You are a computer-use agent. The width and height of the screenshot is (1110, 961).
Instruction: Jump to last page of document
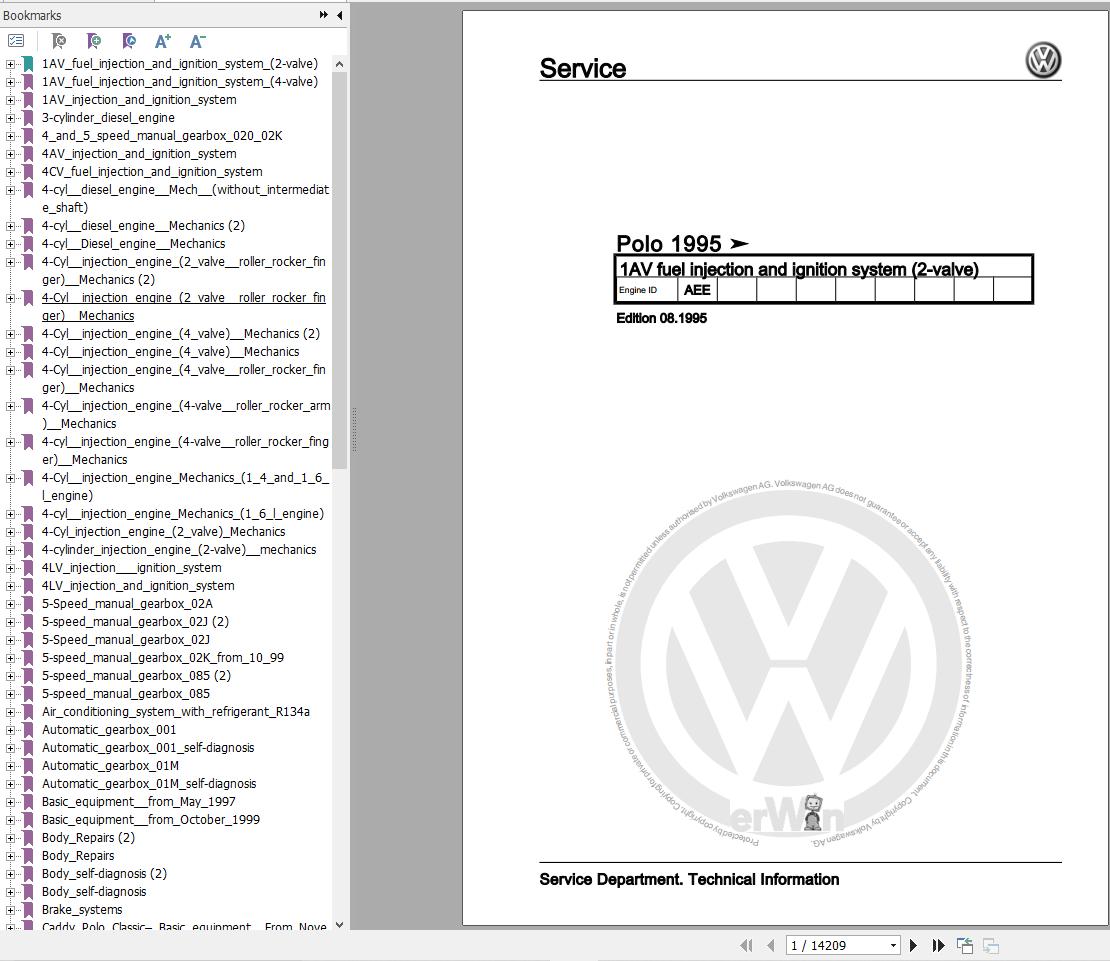click(938, 945)
